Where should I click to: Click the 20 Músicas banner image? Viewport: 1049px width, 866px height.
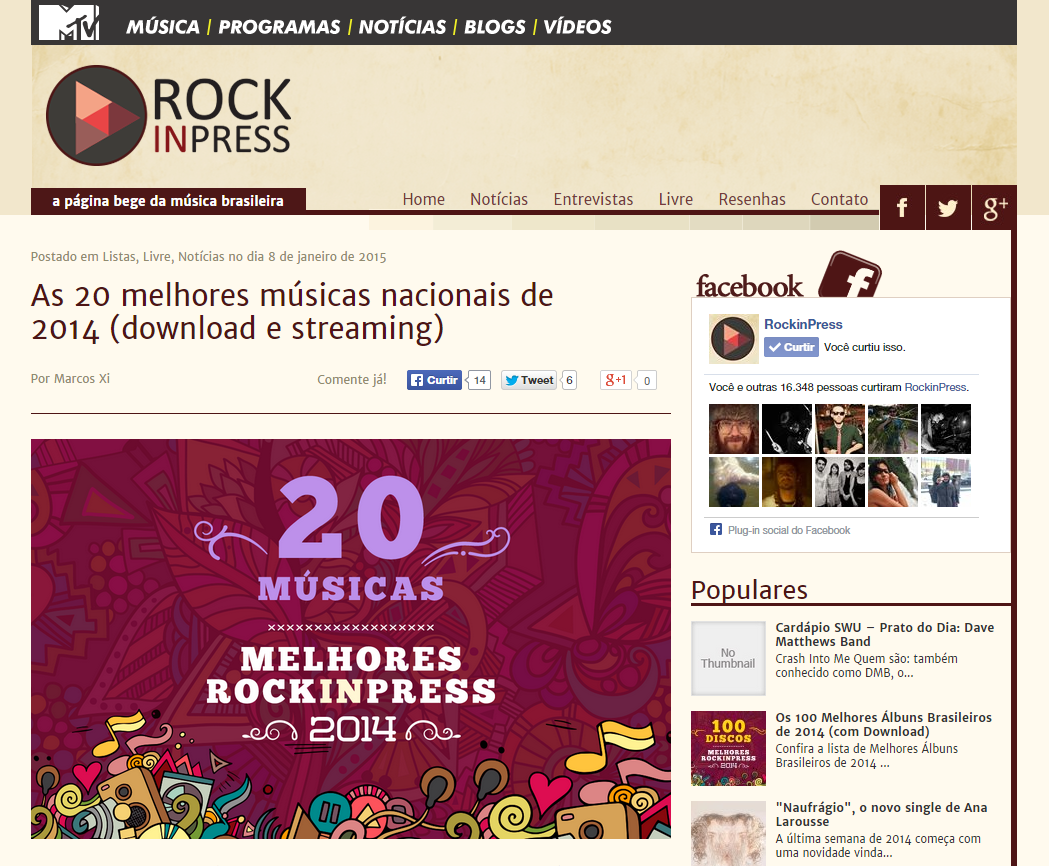(x=351, y=638)
